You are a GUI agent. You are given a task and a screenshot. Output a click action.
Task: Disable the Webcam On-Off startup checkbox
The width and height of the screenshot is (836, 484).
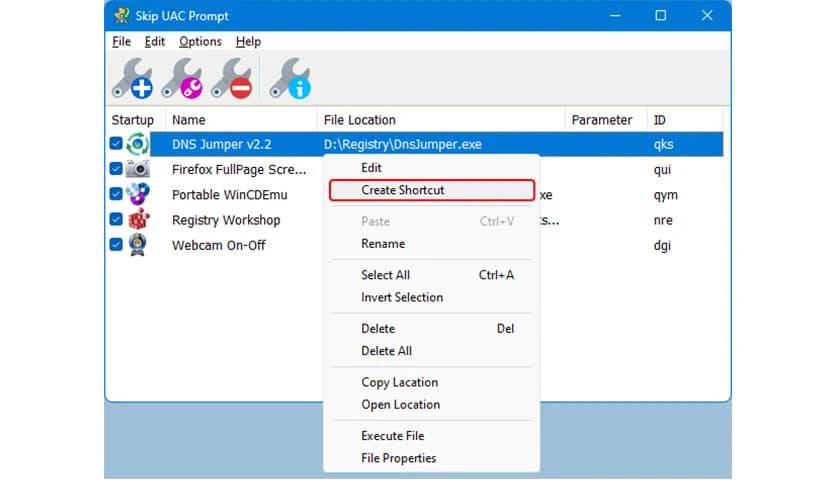(116, 244)
